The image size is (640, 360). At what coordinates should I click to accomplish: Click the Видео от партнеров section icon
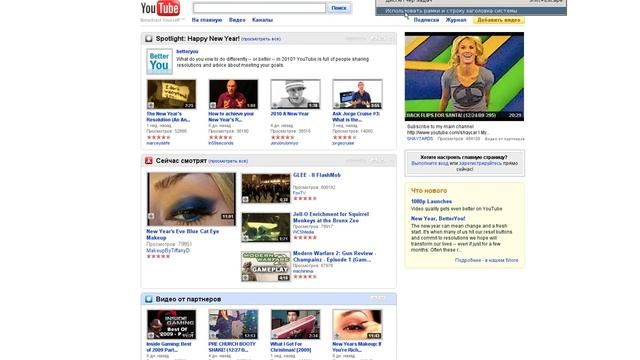coord(149,299)
